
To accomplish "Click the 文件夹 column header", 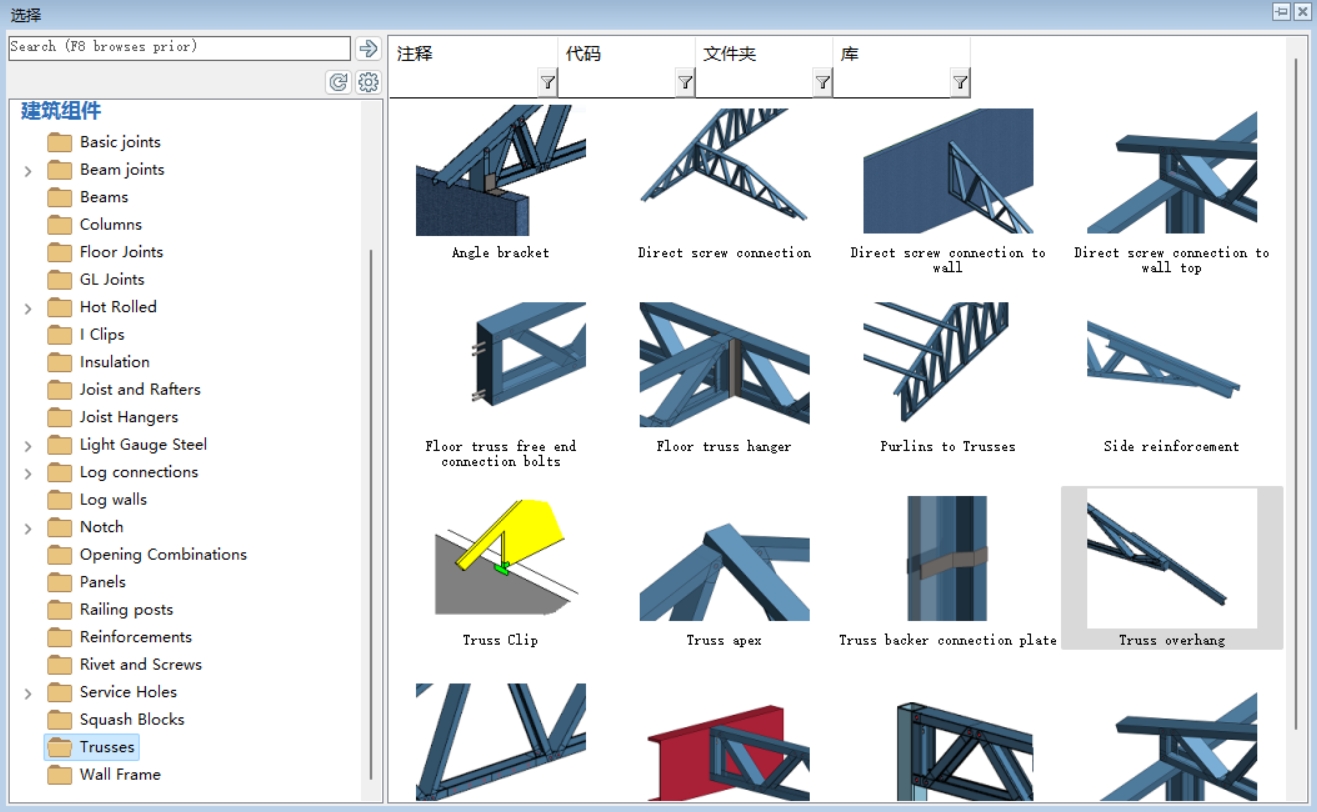I will [730, 54].
